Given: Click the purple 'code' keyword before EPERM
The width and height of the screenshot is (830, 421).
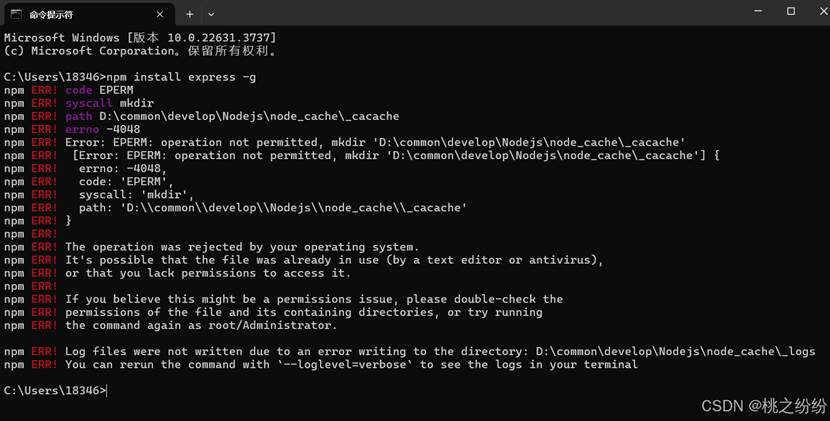Looking at the screenshot, I should [78, 90].
